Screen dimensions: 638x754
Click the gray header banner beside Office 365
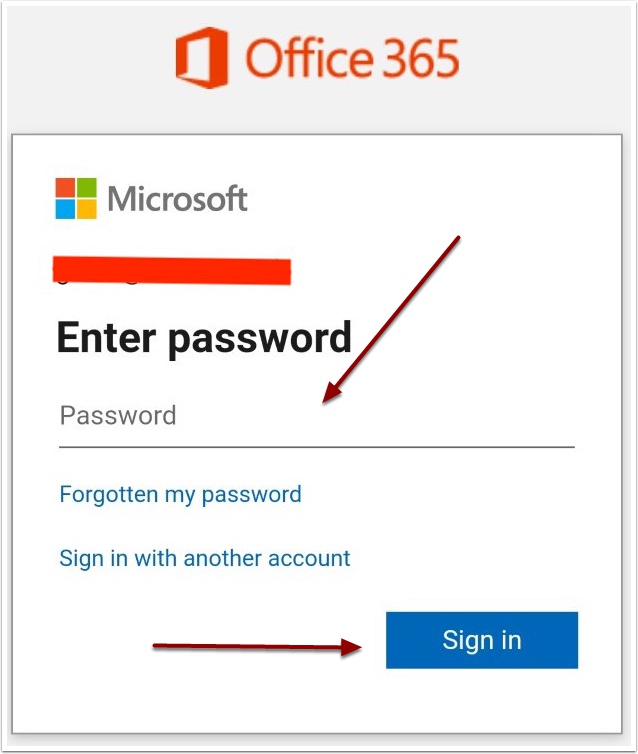tap(543, 67)
